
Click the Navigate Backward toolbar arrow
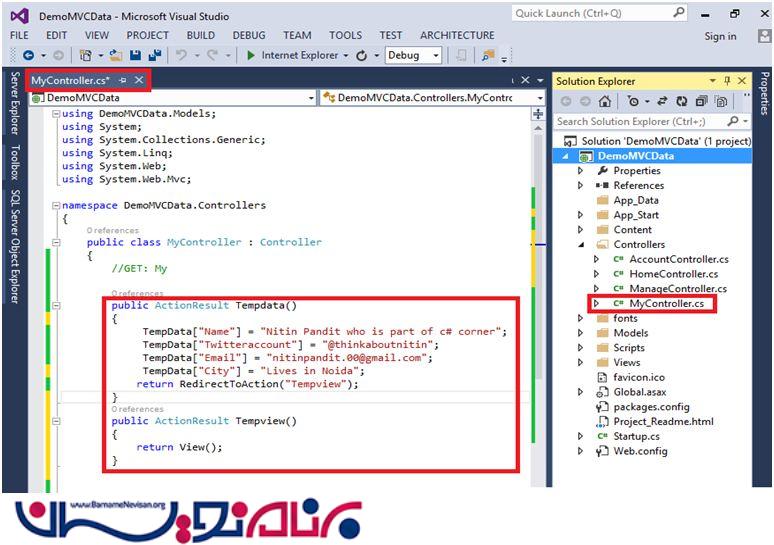tap(28, 56)
